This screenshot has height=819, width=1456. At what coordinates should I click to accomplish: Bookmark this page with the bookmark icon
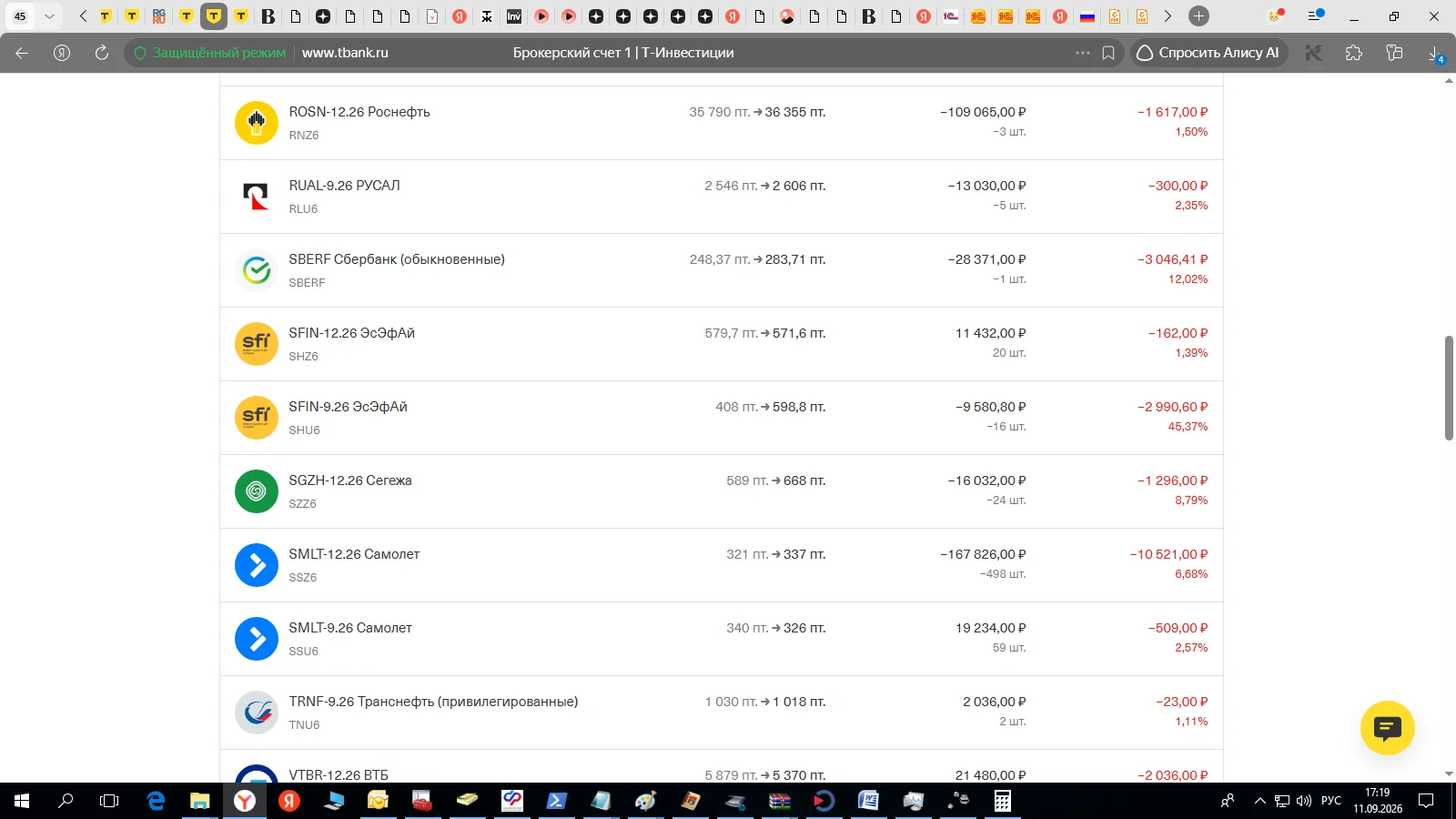point(1108,53)
